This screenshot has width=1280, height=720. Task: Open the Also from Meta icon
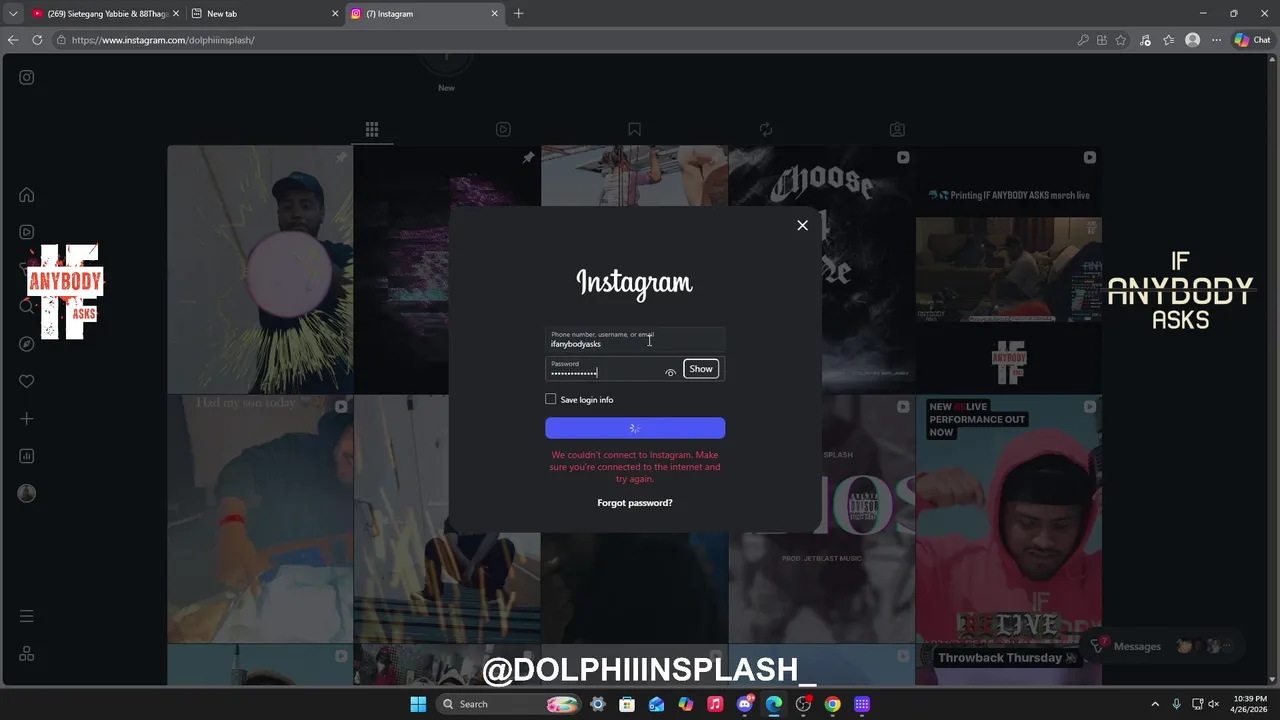tap(27, 653)
